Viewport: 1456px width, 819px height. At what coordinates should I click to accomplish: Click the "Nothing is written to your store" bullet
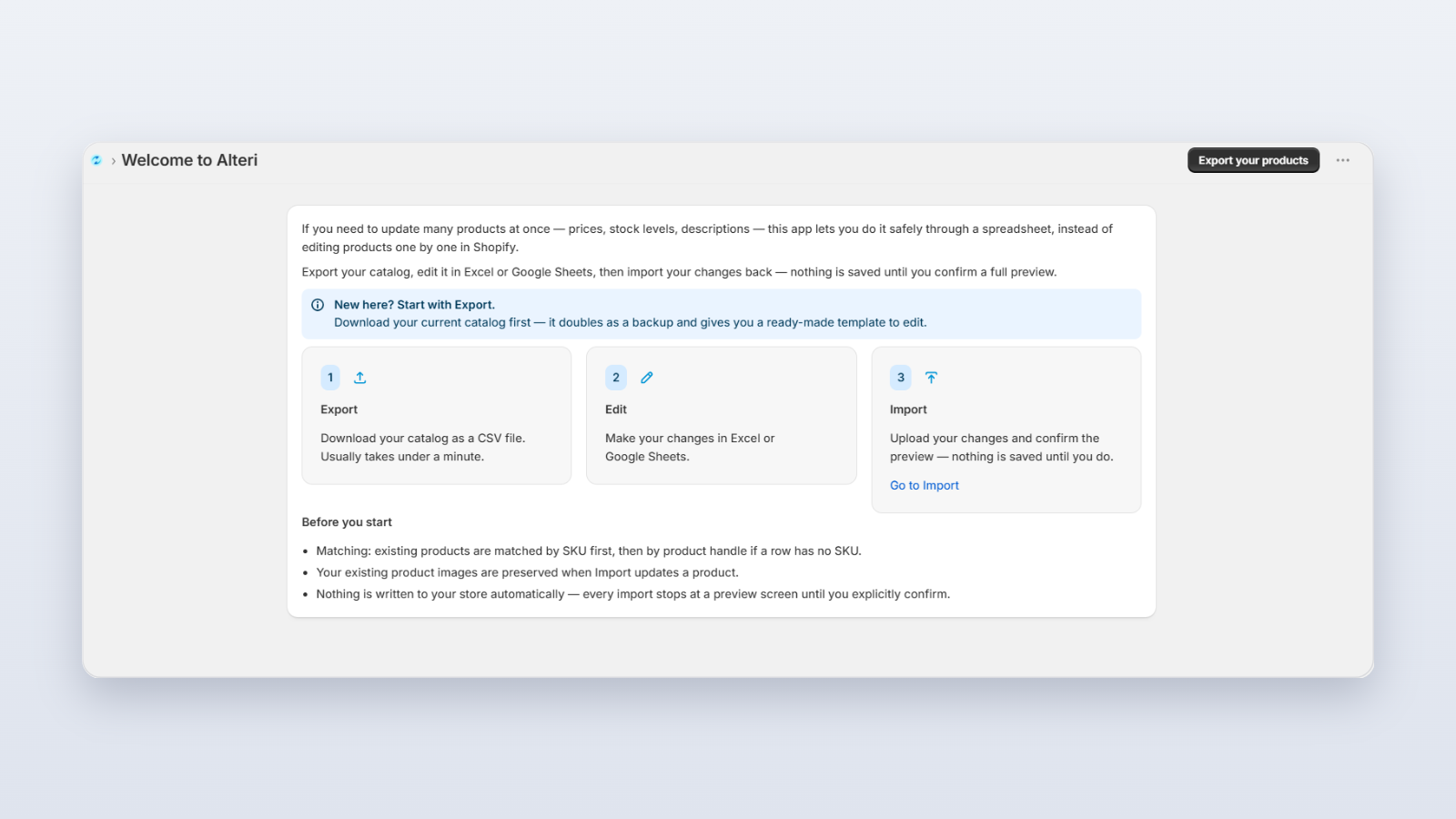(x=633, y=595)
